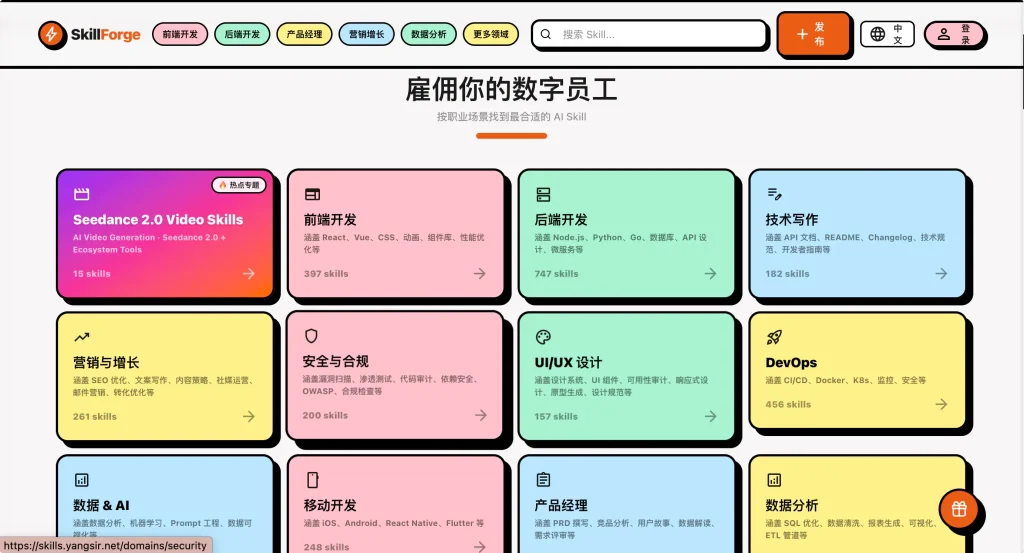This screenshot has width=1024, height=553.
Task: Click the rocket icon on DevOps card
Action: click(774, 338)
